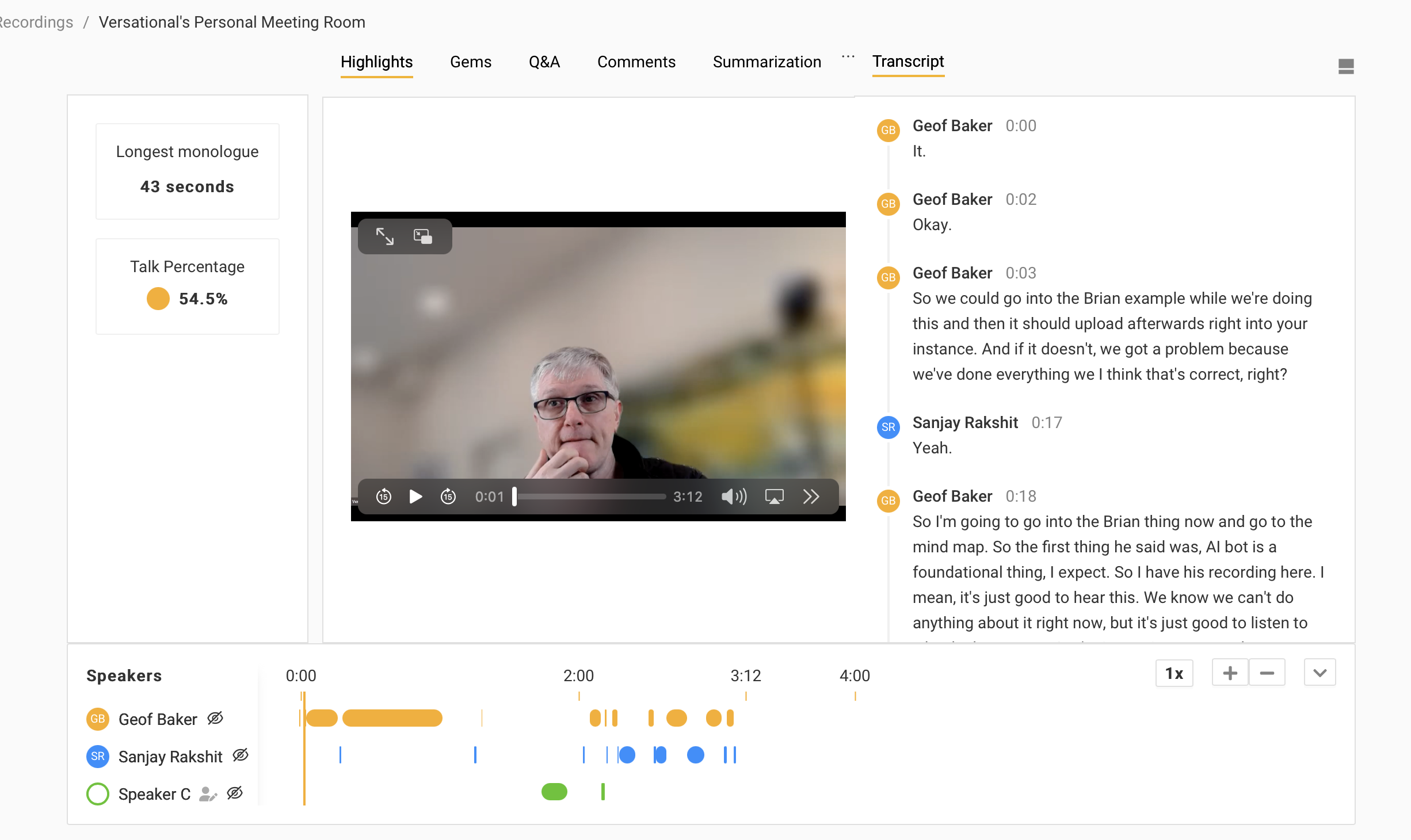Click the fullscreen expand arrows icon
This screenshot has width=1411, height=840.
[x=384, y=236]
